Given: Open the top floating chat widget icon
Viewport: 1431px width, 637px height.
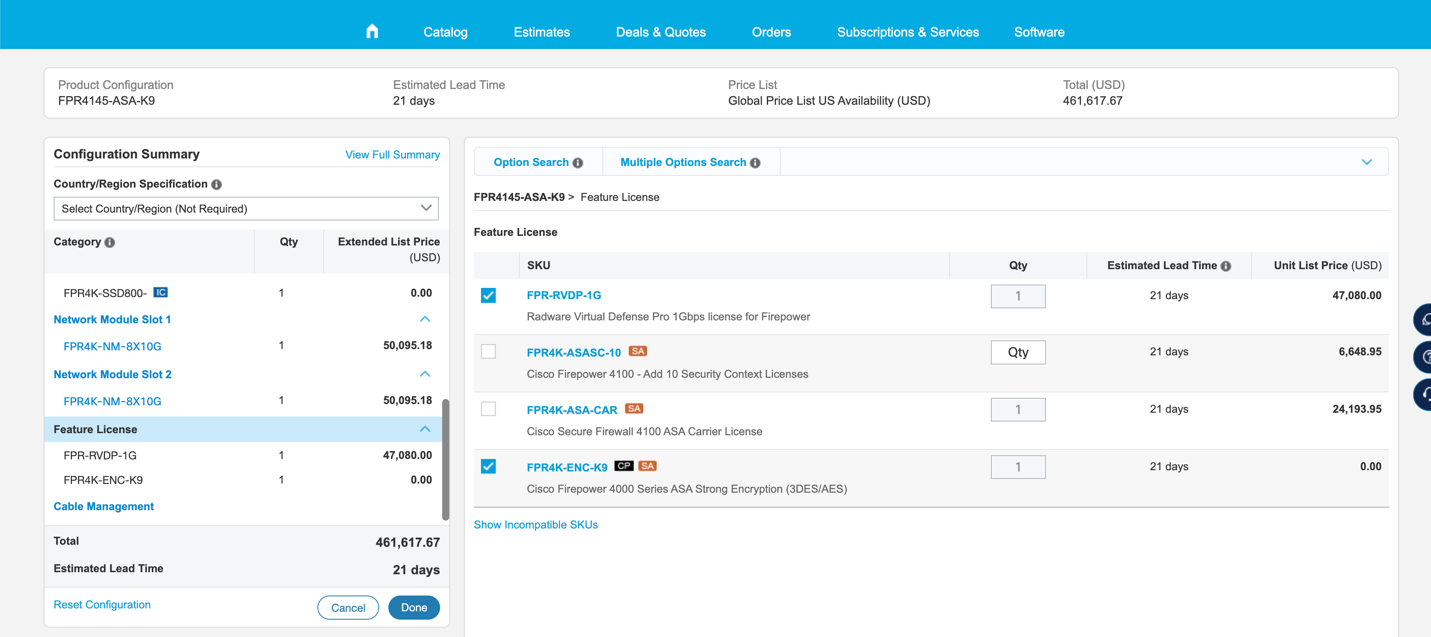Looking at the screenshot, I should pos(1424,320).
